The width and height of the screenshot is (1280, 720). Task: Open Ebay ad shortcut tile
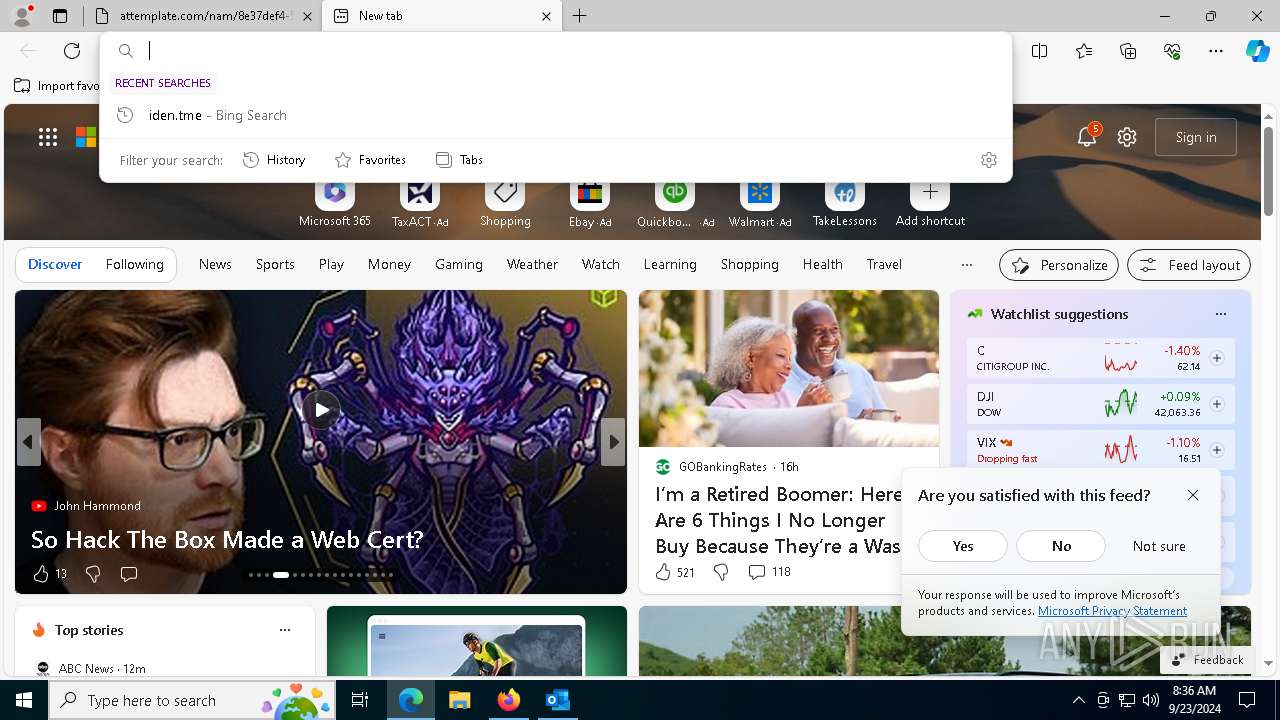tap(590, 204)
